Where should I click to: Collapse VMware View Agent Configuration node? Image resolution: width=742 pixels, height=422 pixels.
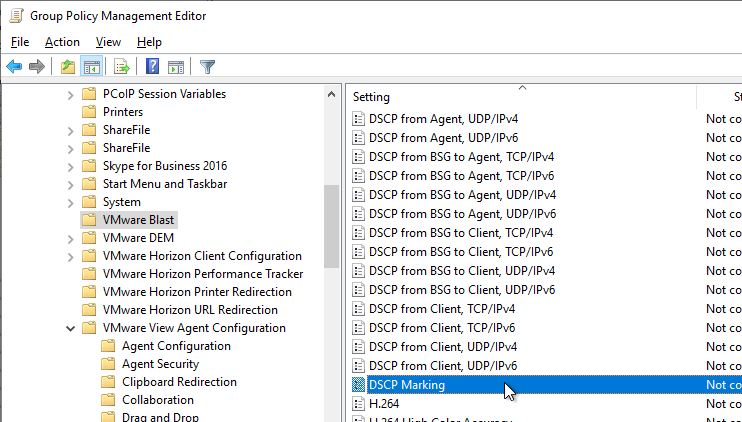[71, 328]
